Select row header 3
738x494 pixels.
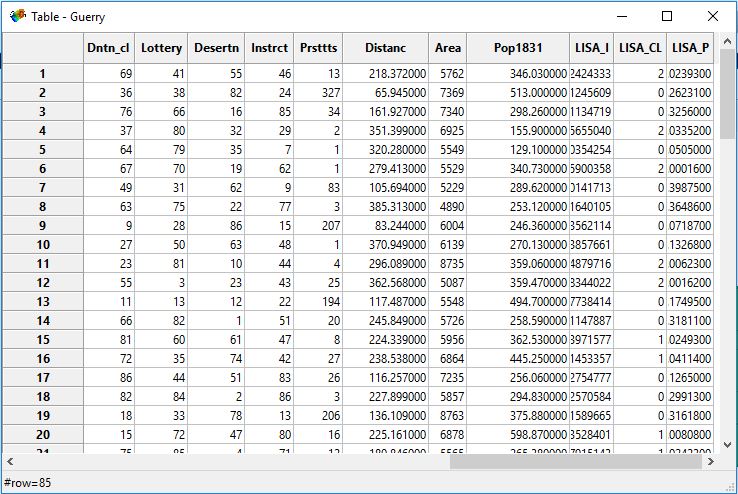[x=43, y=112]
